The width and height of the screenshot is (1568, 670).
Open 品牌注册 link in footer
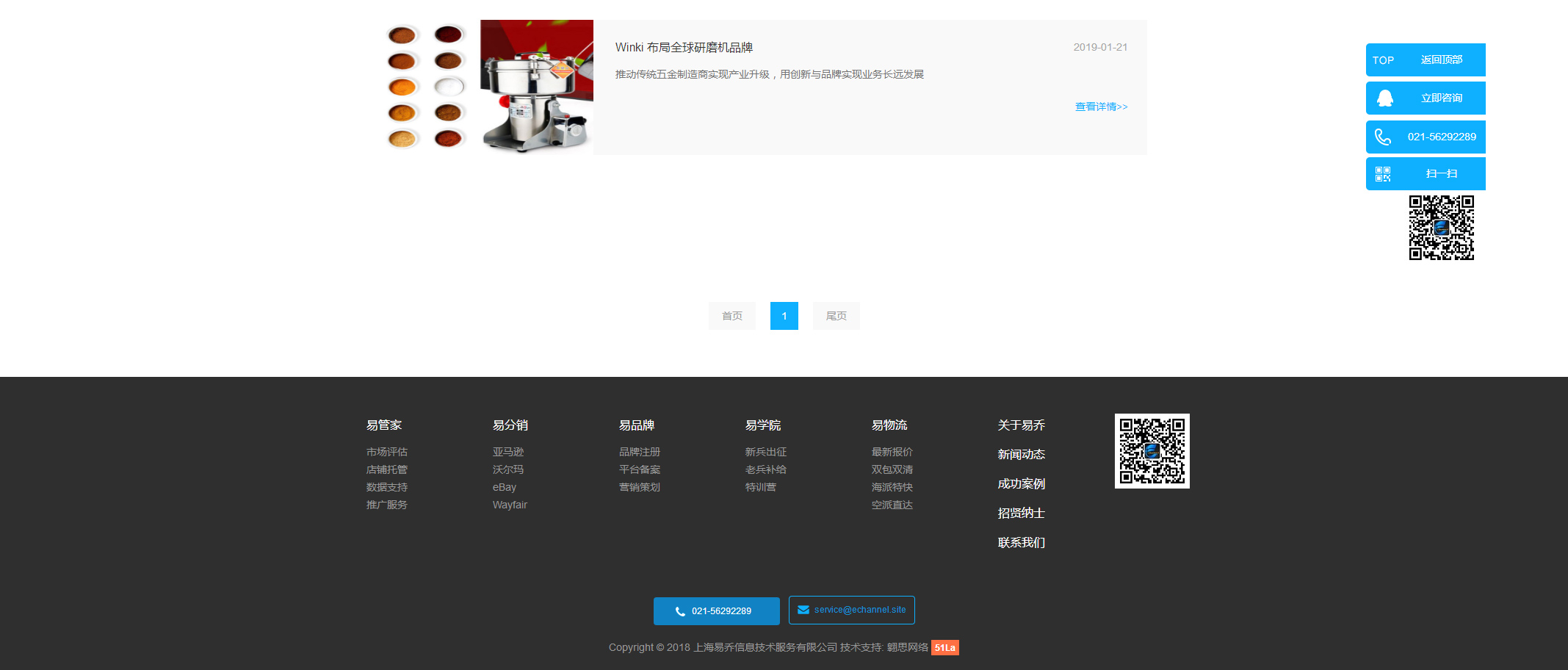point(639,452)
